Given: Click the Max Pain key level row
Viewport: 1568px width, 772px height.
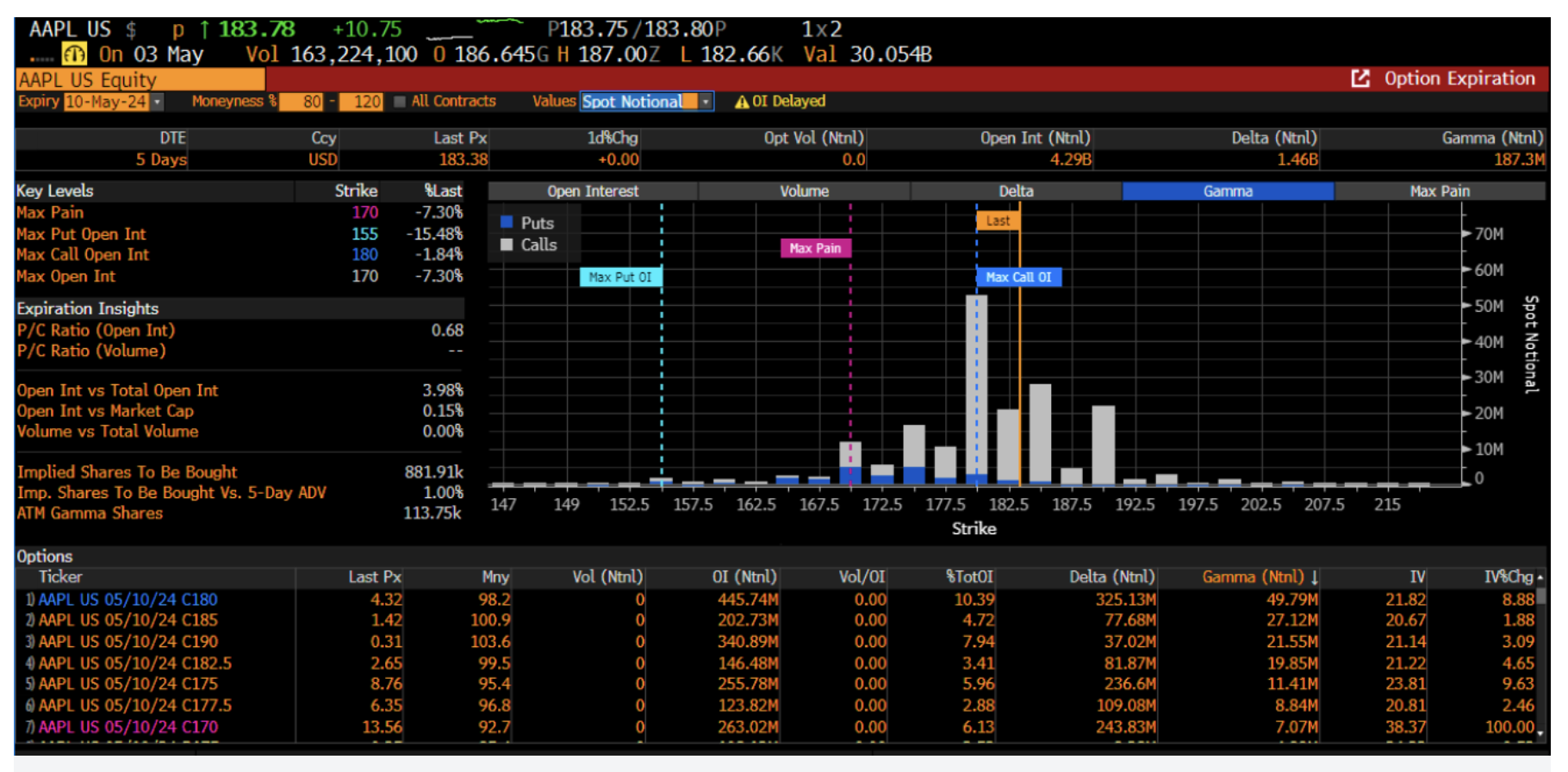Looking at the screenshot, I should coord(240,213).
